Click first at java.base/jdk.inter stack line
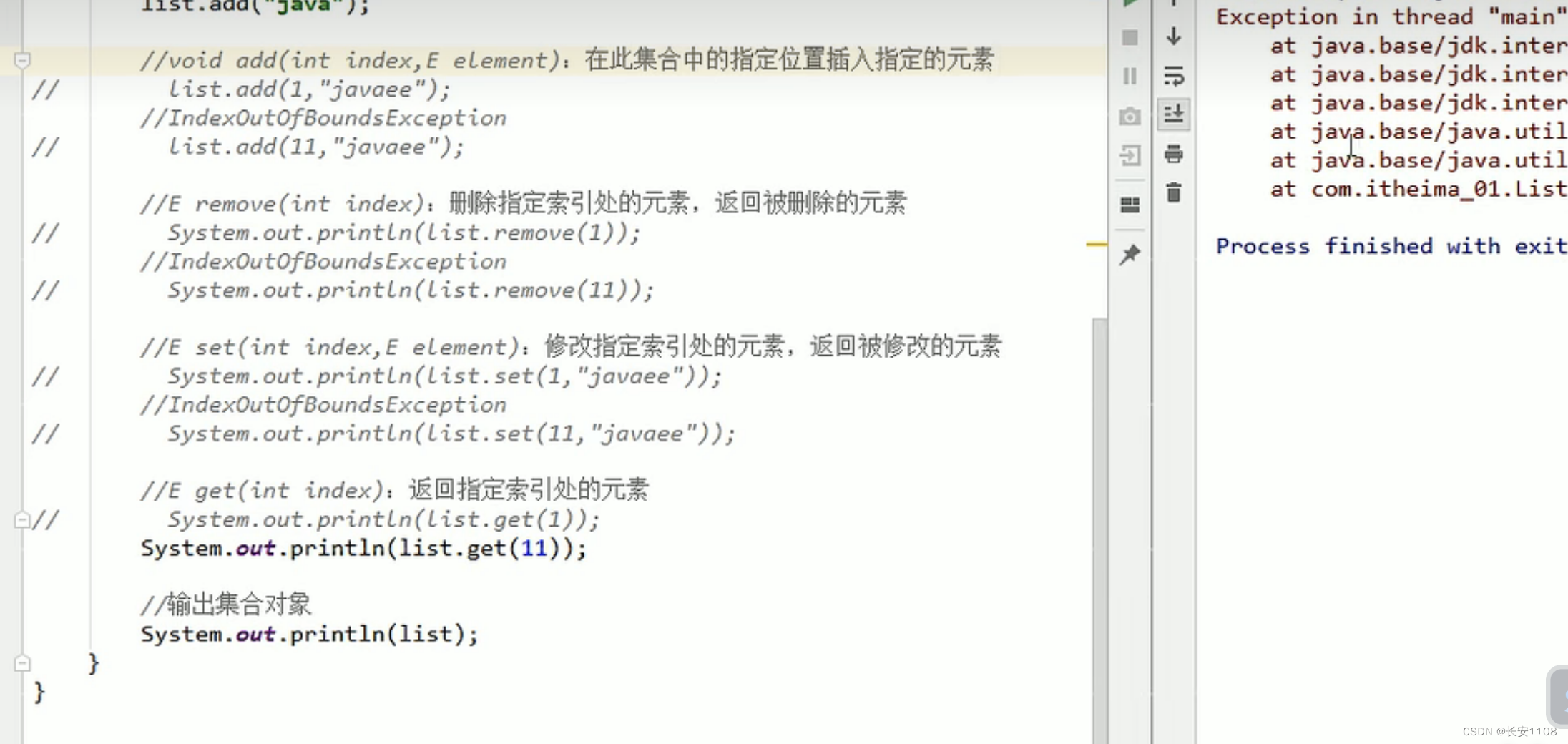Image resolution: width=1568 pixels, height=744 pixels. point(1418,46)
